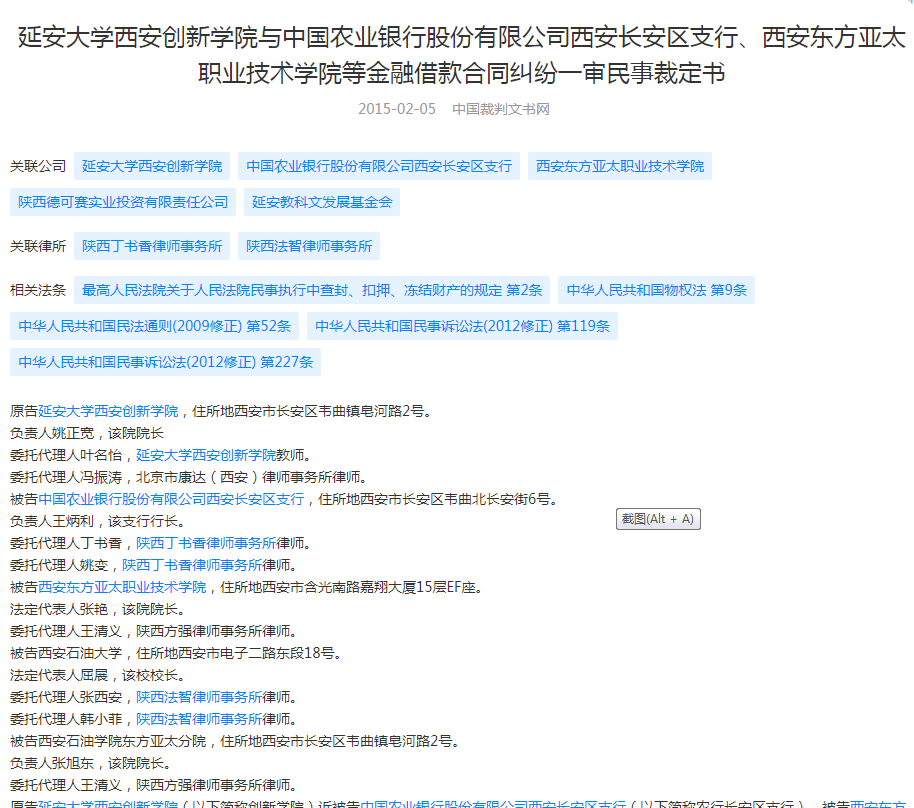Image resolution: width=914 pixels, height=808 pixels.
Task: Open statute tag 民事诉讼法(2012修正) 第227条
Action: point(166,363)
